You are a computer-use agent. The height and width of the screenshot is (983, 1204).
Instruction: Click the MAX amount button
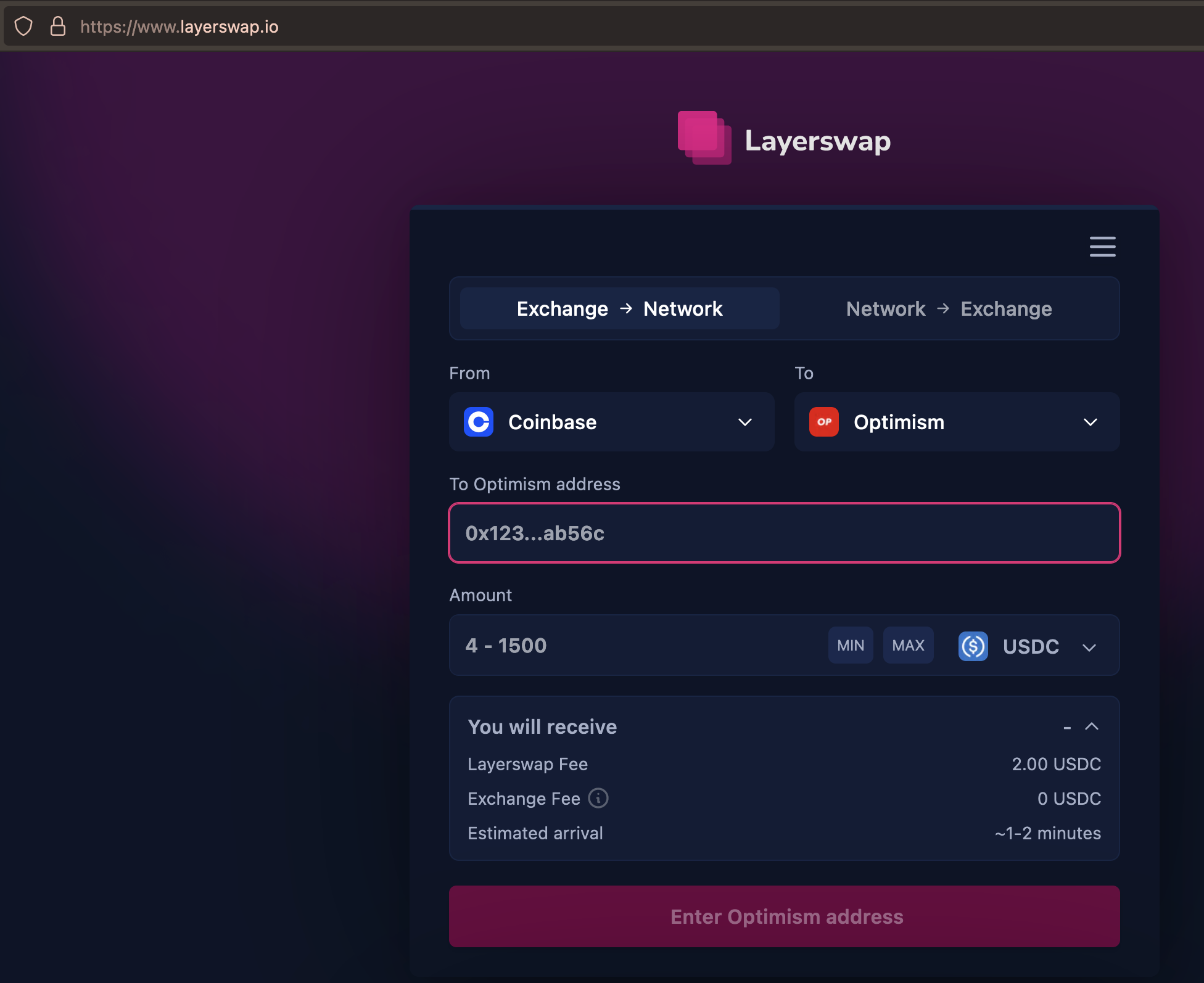point(908,645)
